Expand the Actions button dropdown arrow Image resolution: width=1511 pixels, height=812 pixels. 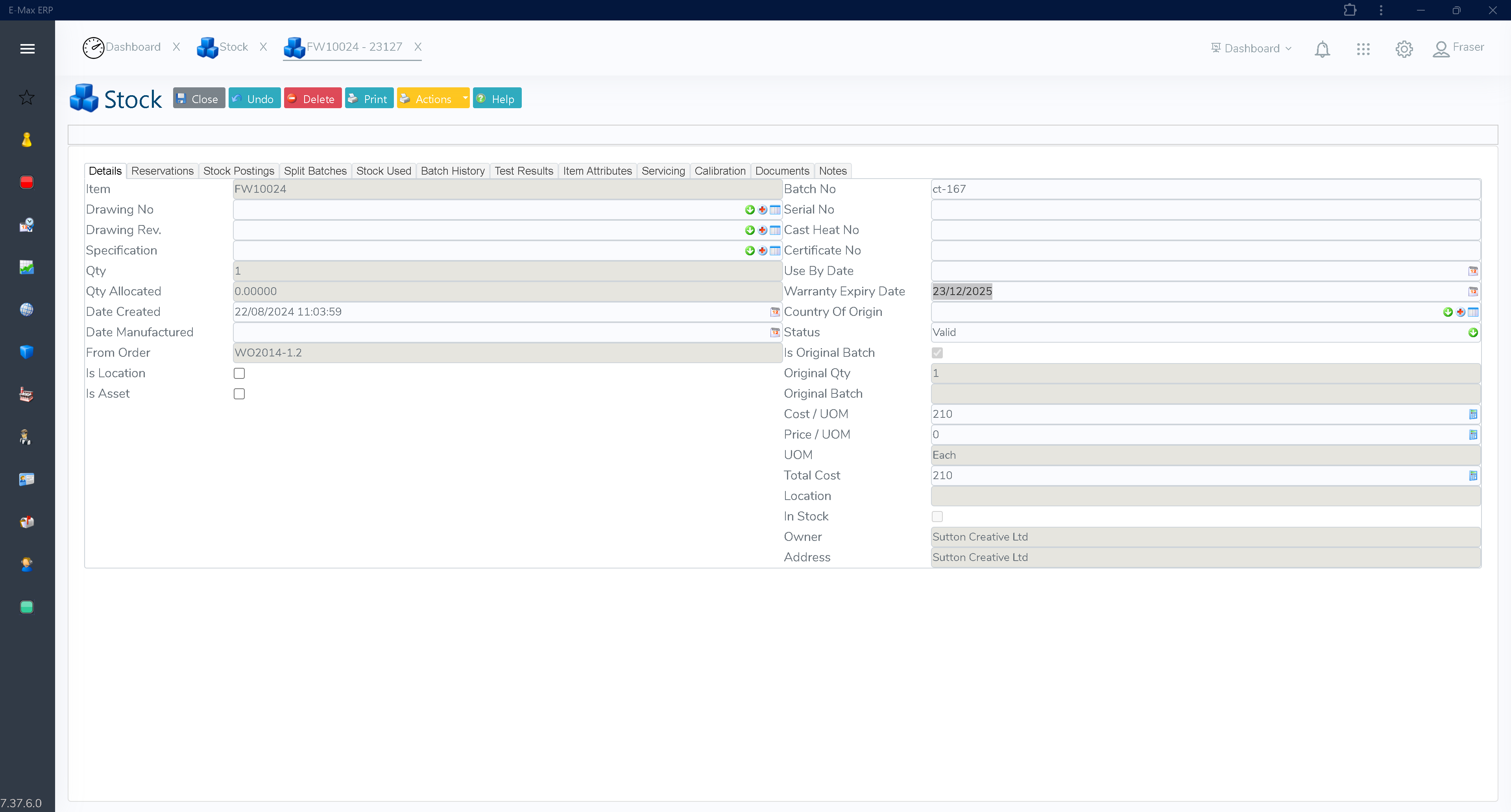(464, 98)
